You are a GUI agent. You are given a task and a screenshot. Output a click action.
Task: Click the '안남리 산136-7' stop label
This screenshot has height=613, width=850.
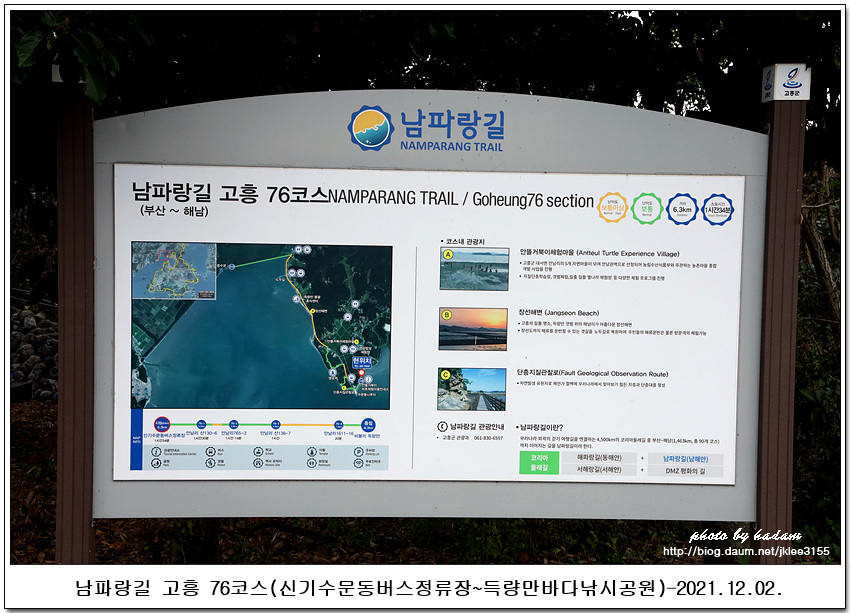tap(275, 433)
